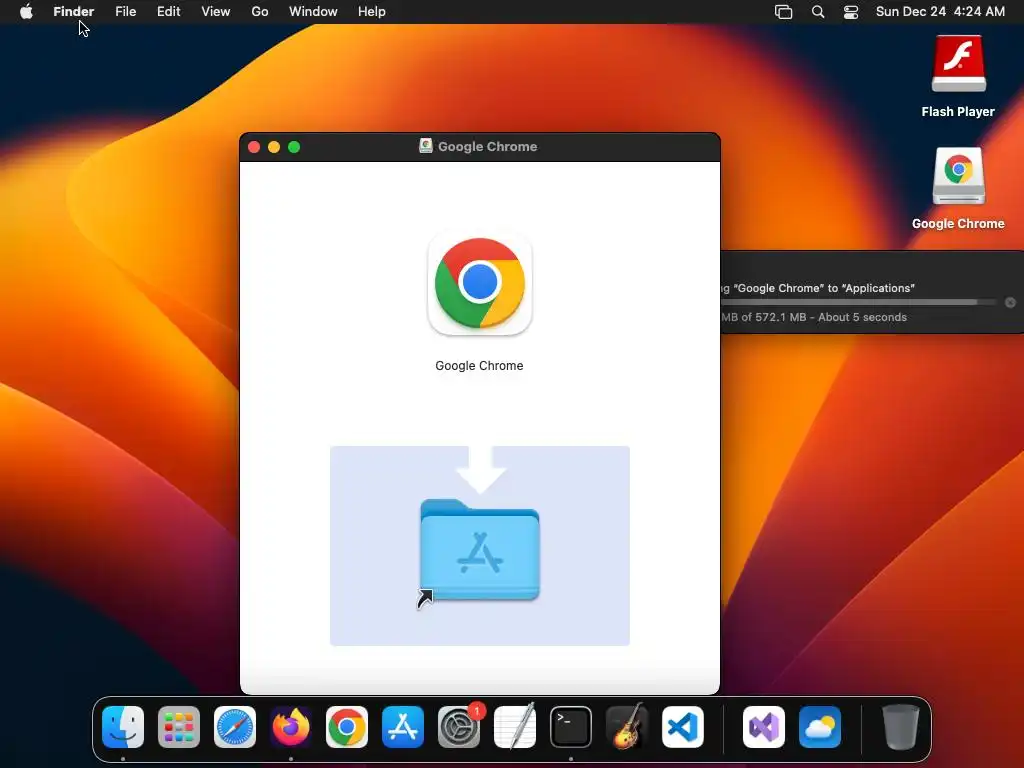This screenshot has width=1024, height=768.
Task: Open the Help menu
Action: [x=372, y=12]
